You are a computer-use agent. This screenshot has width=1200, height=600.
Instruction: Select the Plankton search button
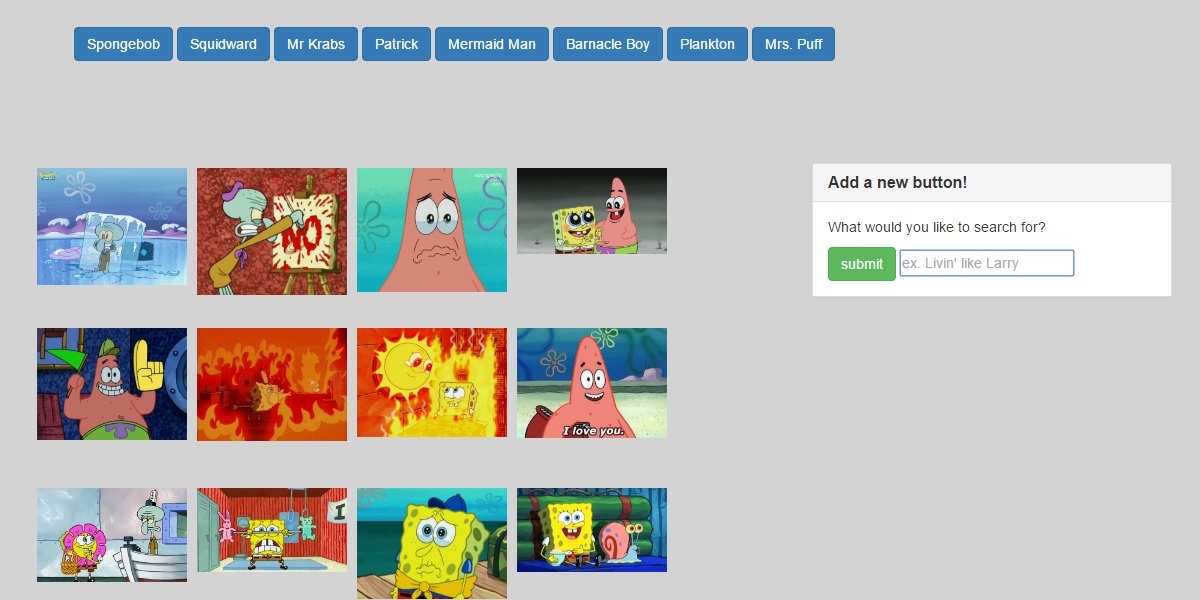[707, 44]
